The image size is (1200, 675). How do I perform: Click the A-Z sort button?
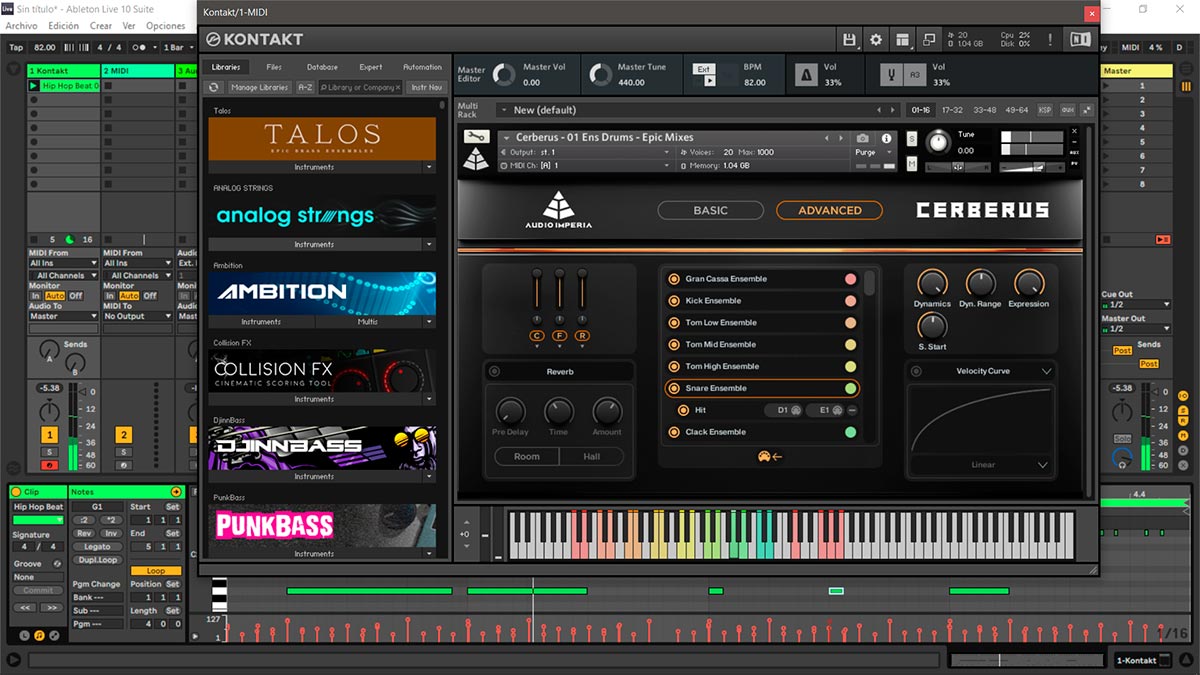[306, 88]
